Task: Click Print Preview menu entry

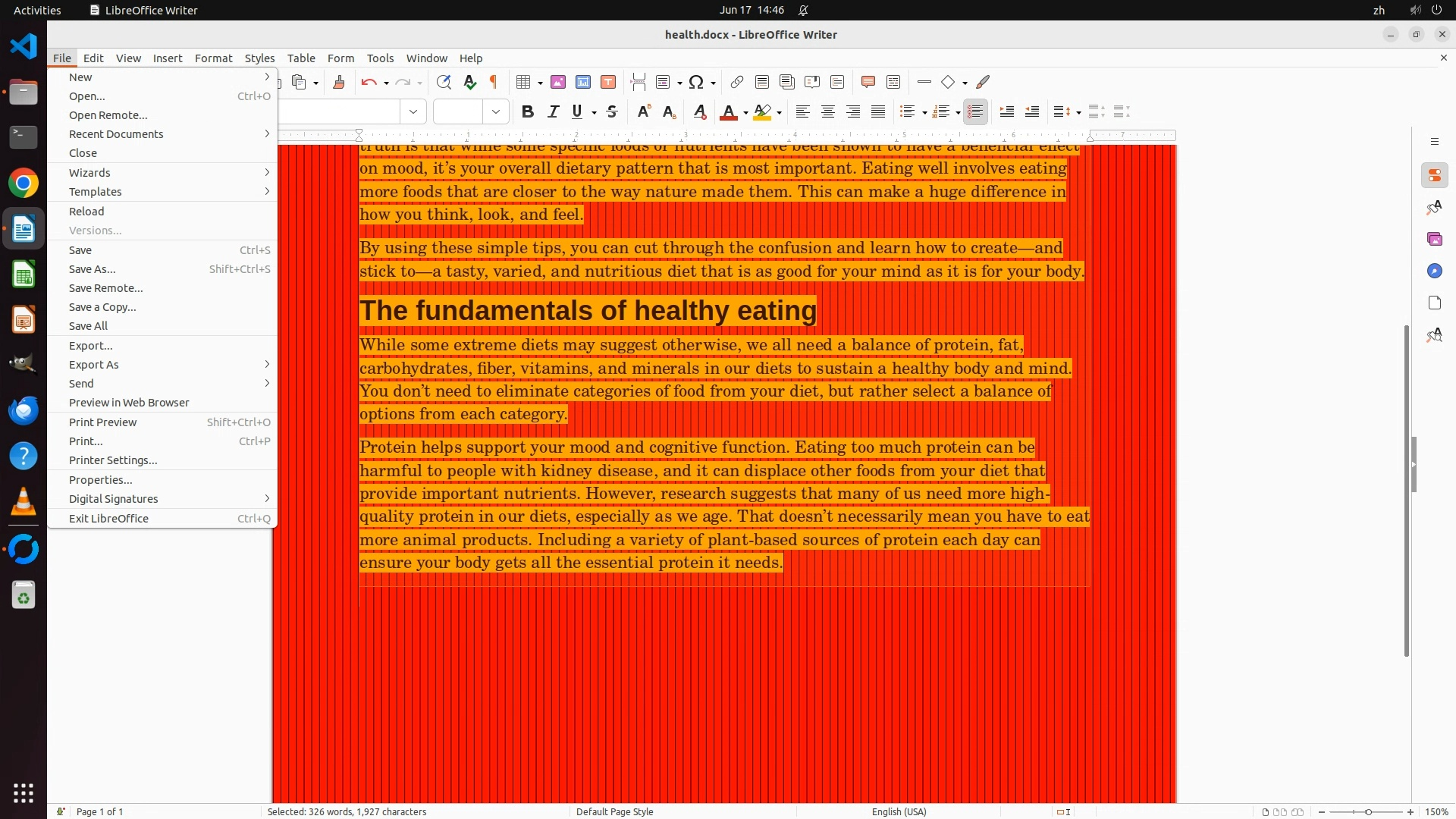Action: pos(103,422)
